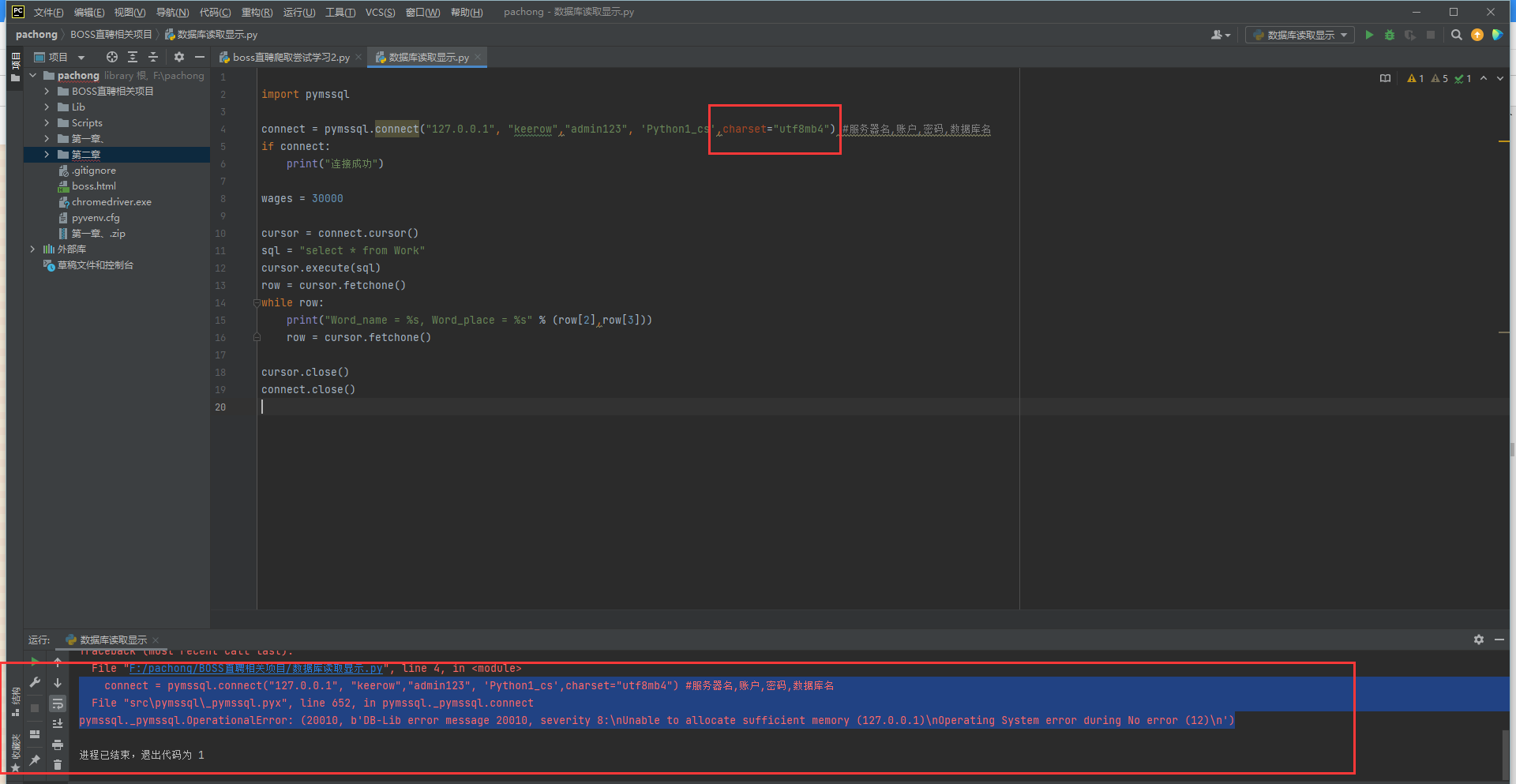Expand the BOSS直聘相关项目 folder
Image resolution: width=1516 pixels, height=784 pixels.
coord(47,92)
